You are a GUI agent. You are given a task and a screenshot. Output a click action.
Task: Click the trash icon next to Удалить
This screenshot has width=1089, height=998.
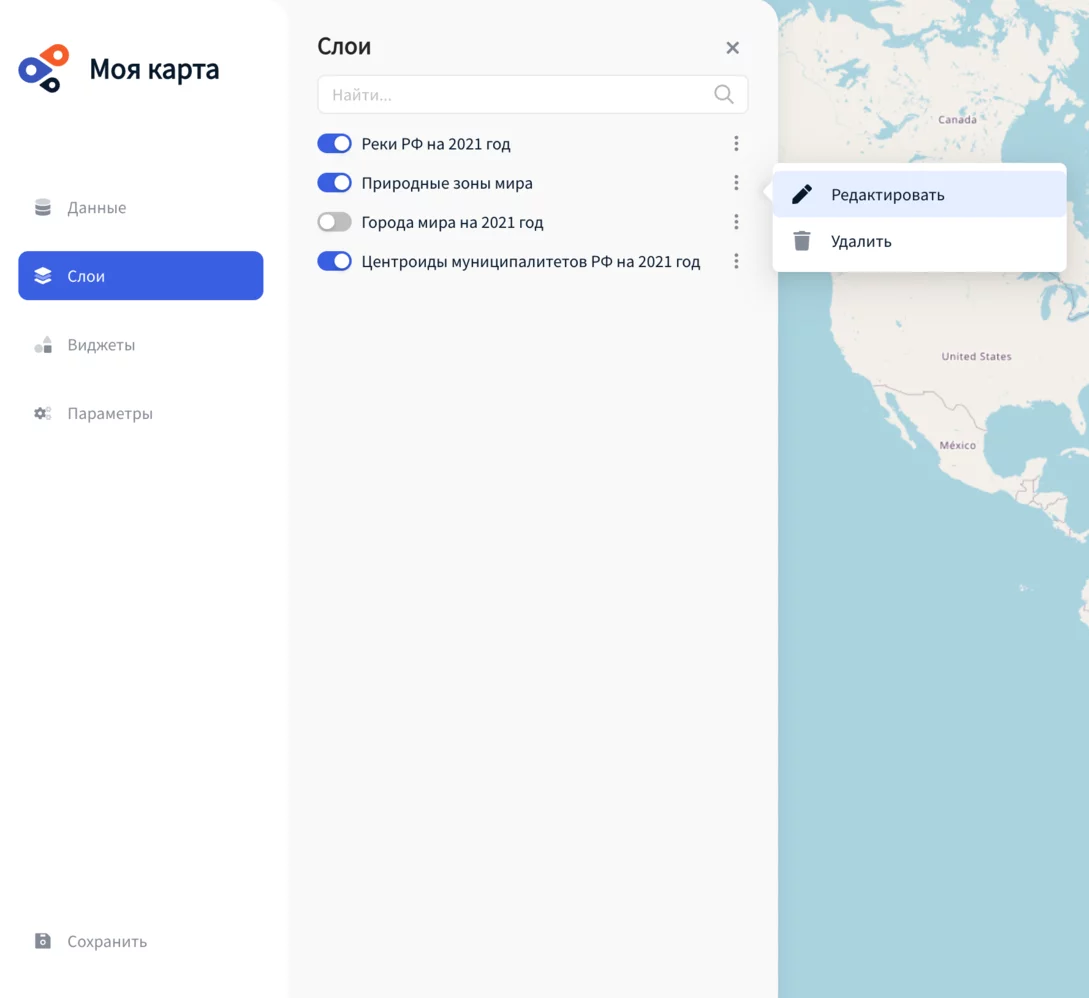pyautogui.click(x=802, y=241)
